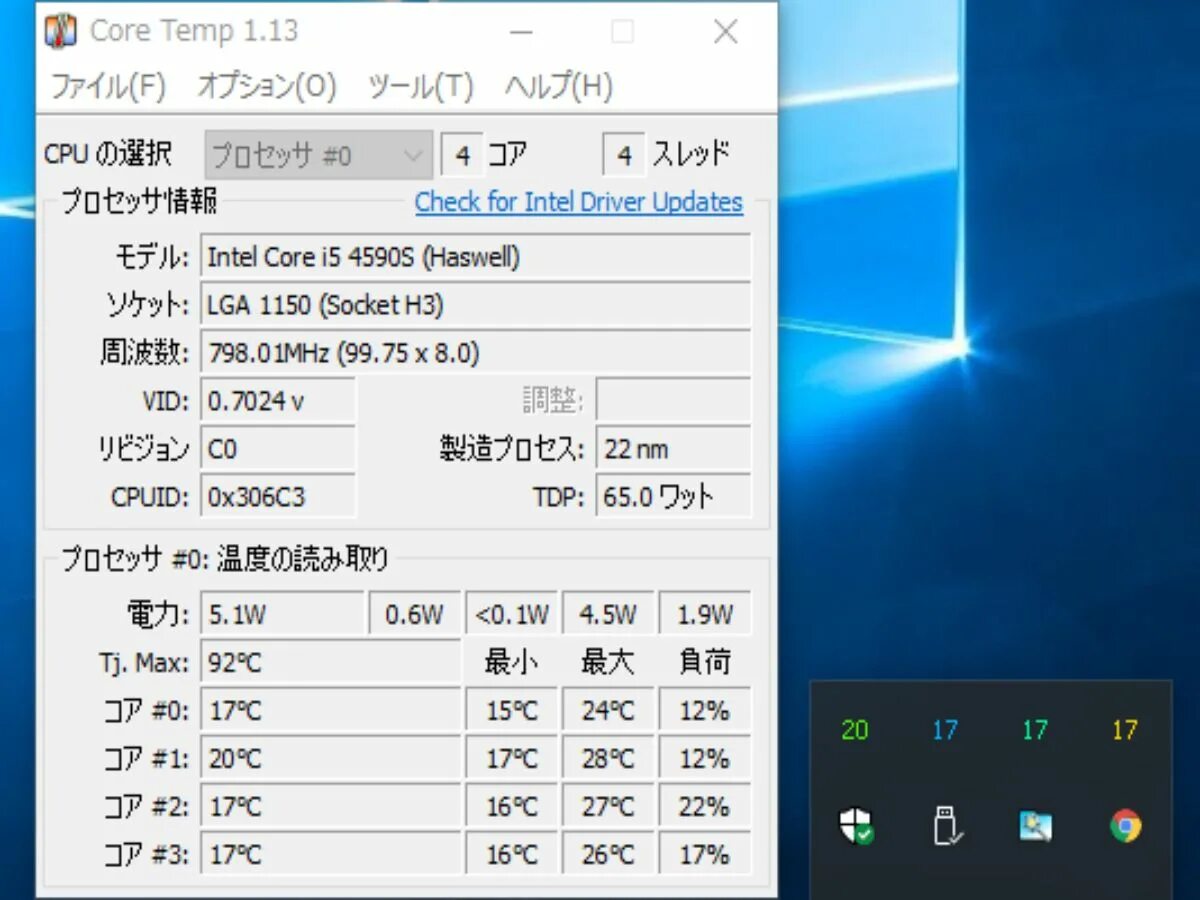Viewport: 1200px width, 900px height.
Task: Click the power reading 5.1W
Action: (x=282, y=614)
